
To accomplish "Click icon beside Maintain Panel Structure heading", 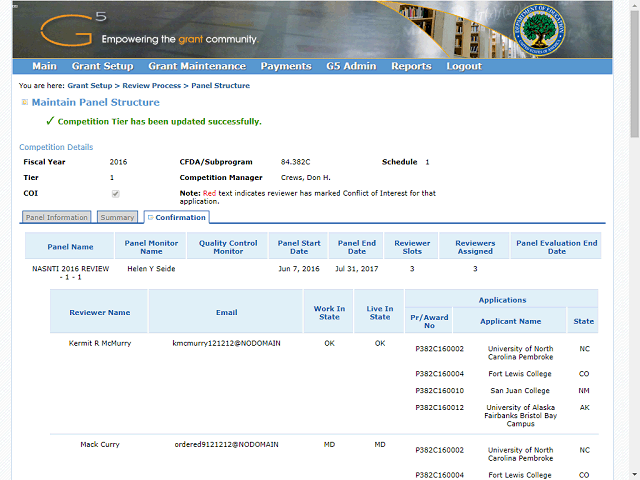I will click(x=24, y=102).
